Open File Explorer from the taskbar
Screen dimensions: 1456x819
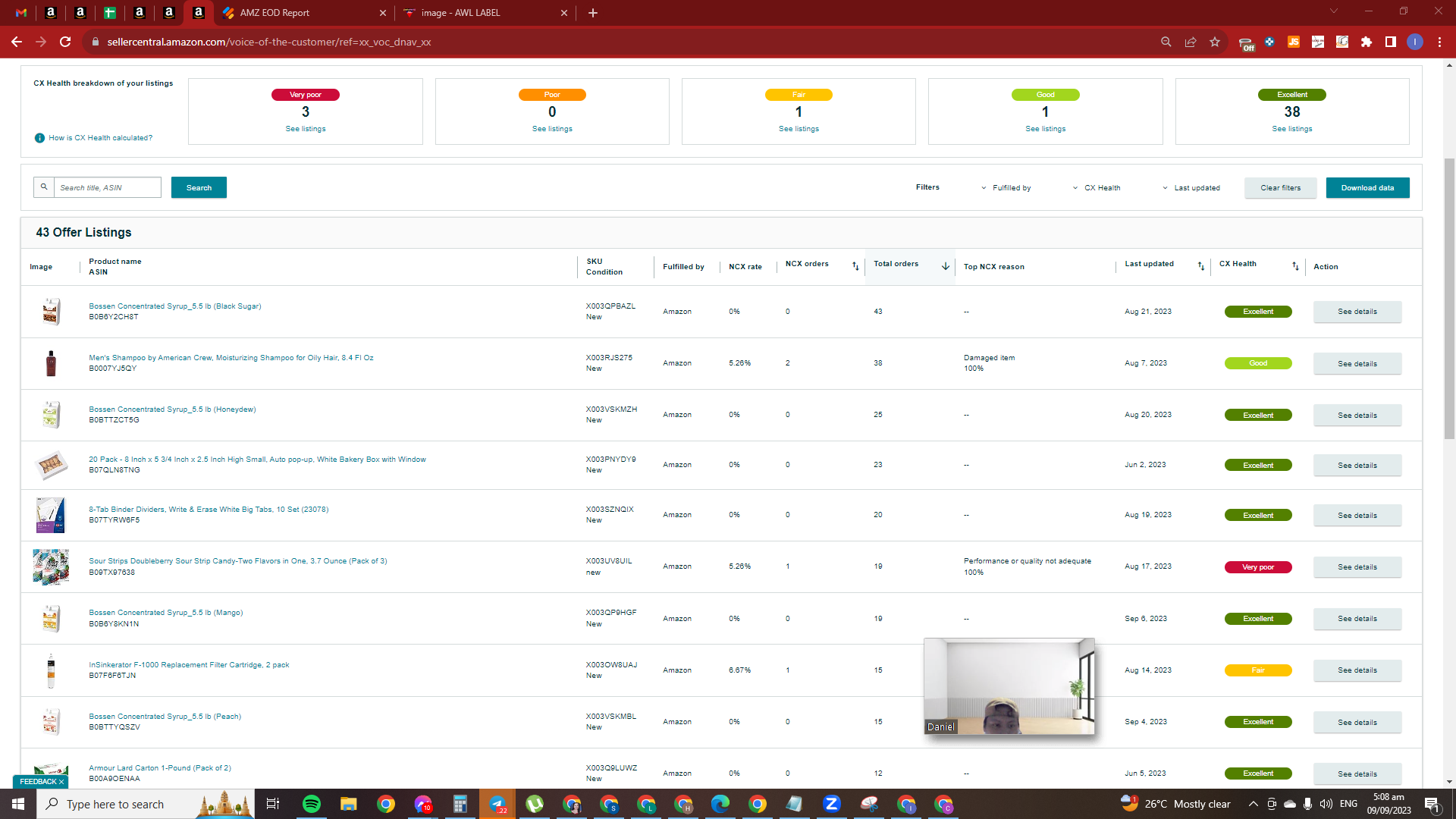348,804
